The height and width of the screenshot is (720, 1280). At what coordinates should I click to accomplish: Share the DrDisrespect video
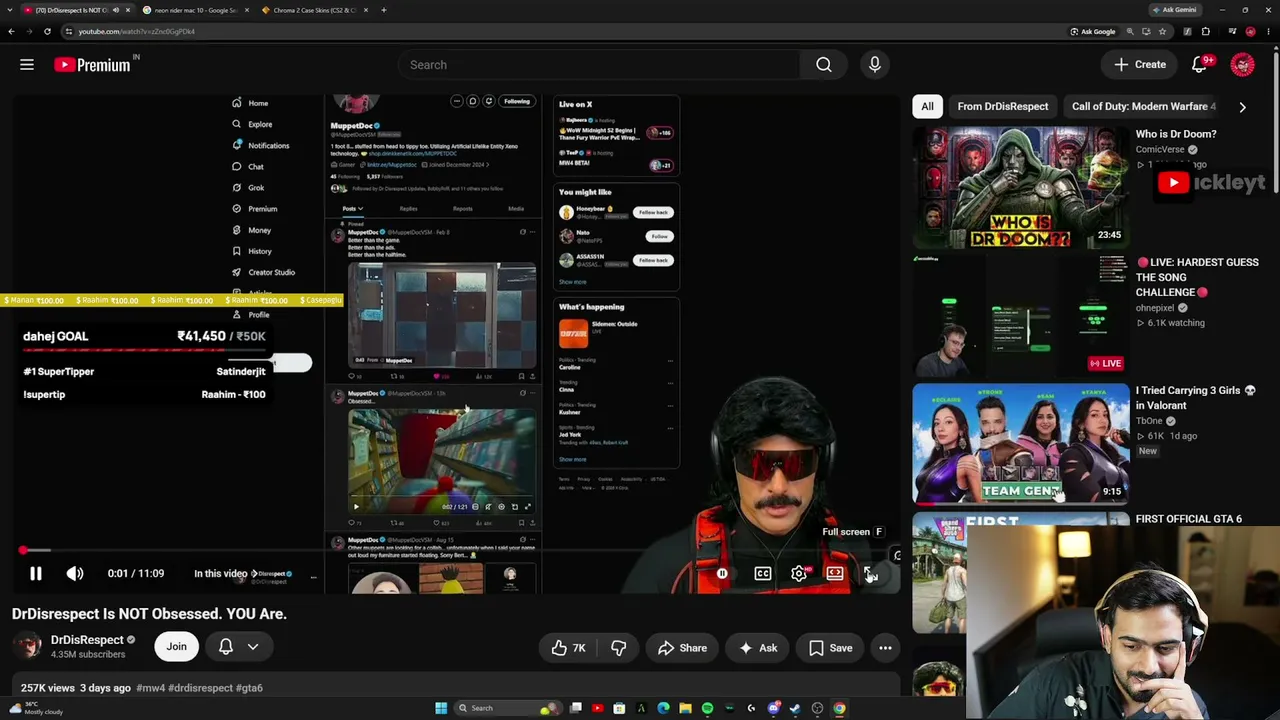(683, 648)
